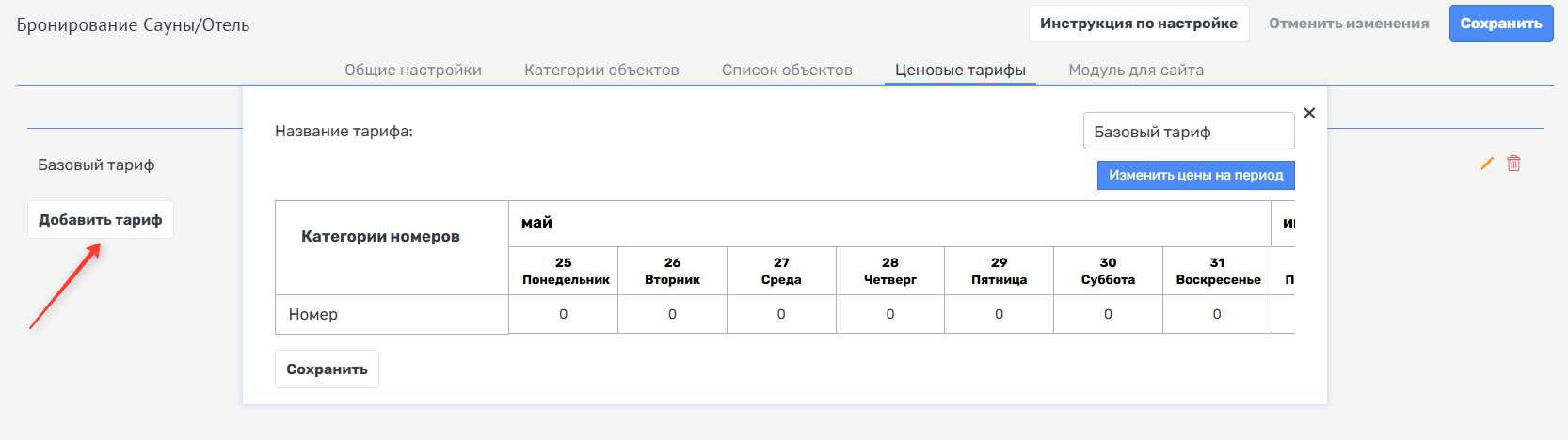
Task: Switch to Список объектов tab
Action: (787, 70)
